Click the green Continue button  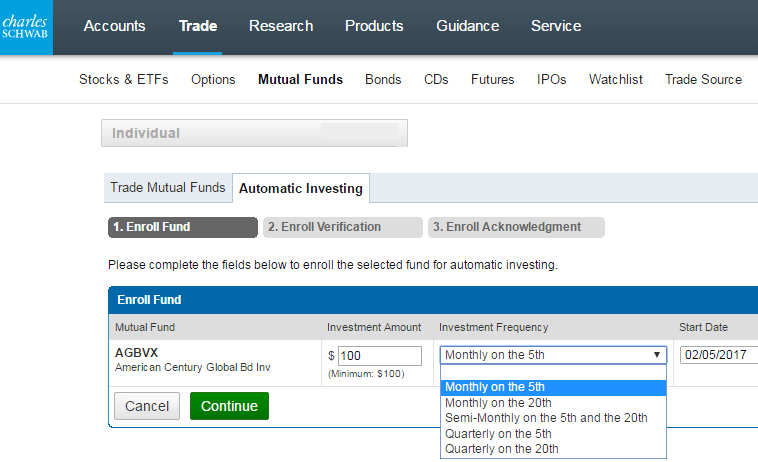229,406
